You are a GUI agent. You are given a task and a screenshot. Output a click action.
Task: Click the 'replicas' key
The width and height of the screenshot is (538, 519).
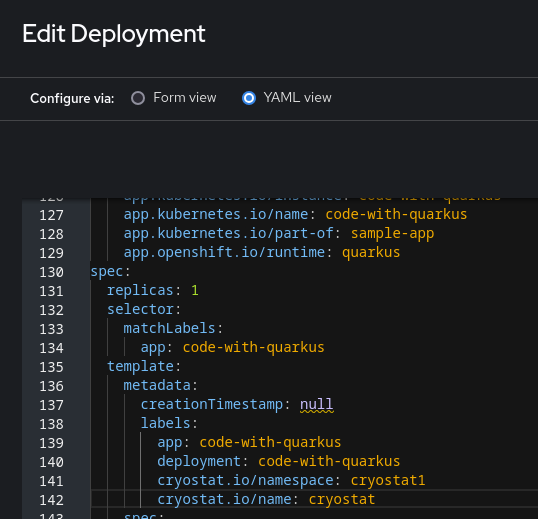click(140, 291)
